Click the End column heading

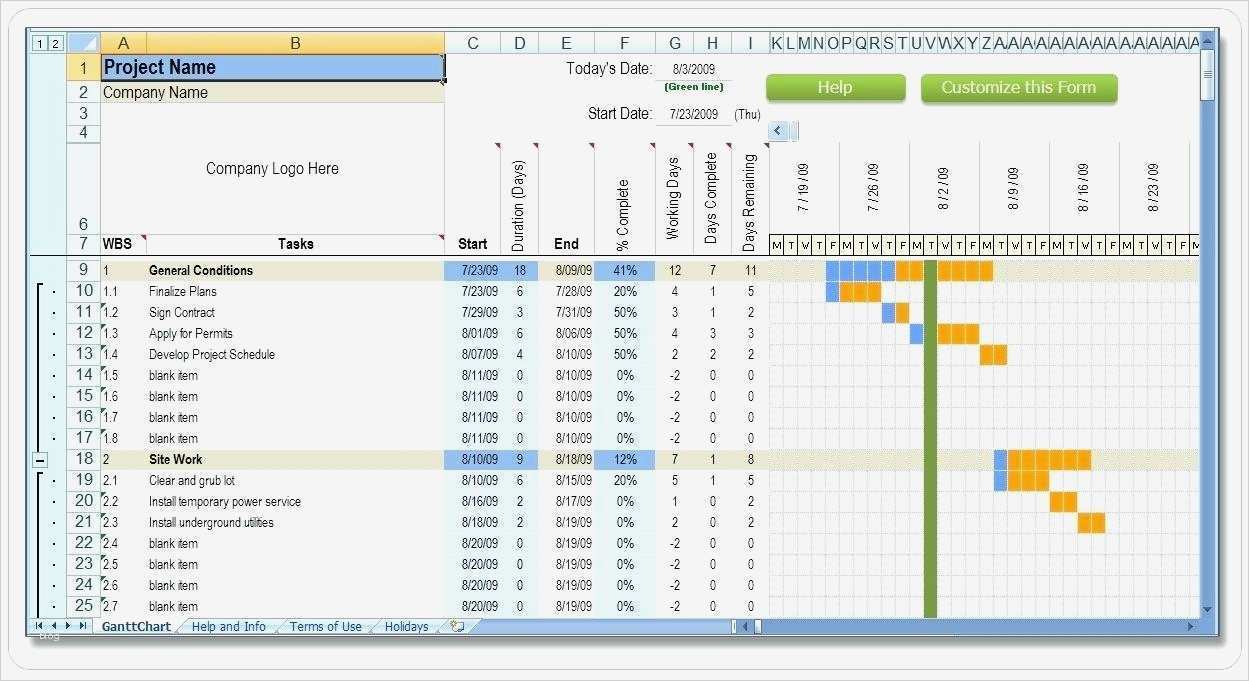point(566,244)
